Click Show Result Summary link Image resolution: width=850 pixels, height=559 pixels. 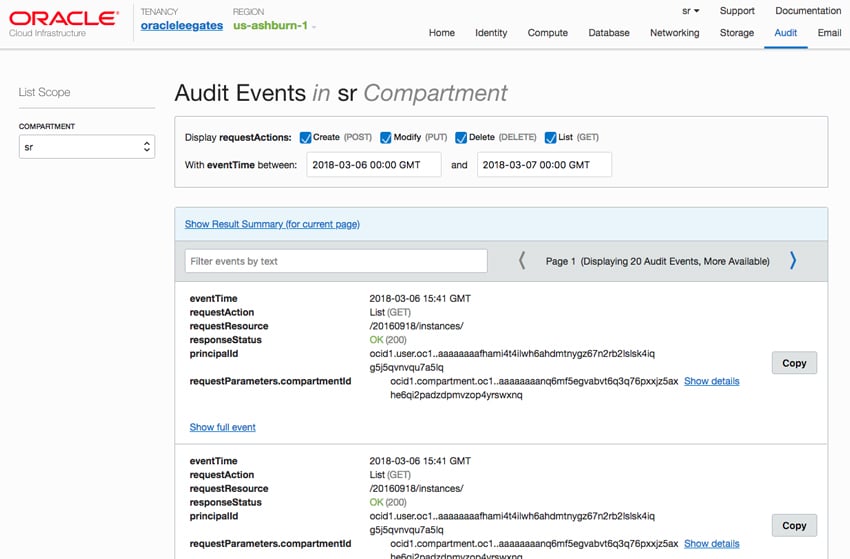(x=272, y=224)
